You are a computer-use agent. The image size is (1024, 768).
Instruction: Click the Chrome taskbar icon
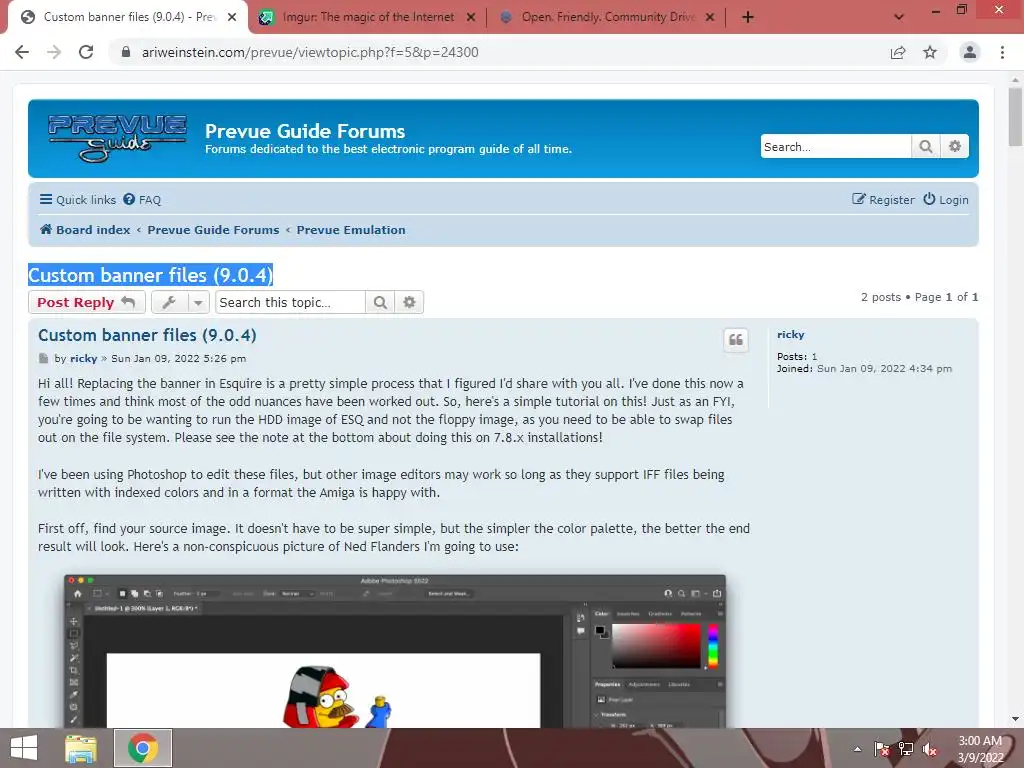[143, 748]
